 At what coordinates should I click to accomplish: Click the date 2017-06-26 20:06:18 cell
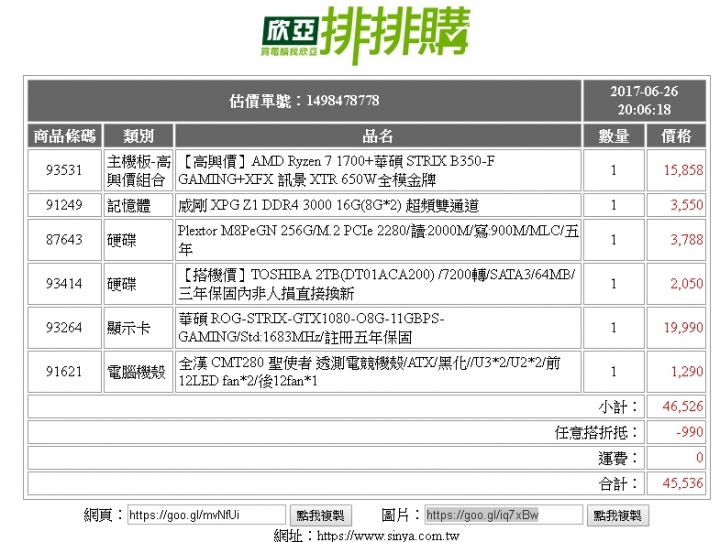(x=644, y=101)
